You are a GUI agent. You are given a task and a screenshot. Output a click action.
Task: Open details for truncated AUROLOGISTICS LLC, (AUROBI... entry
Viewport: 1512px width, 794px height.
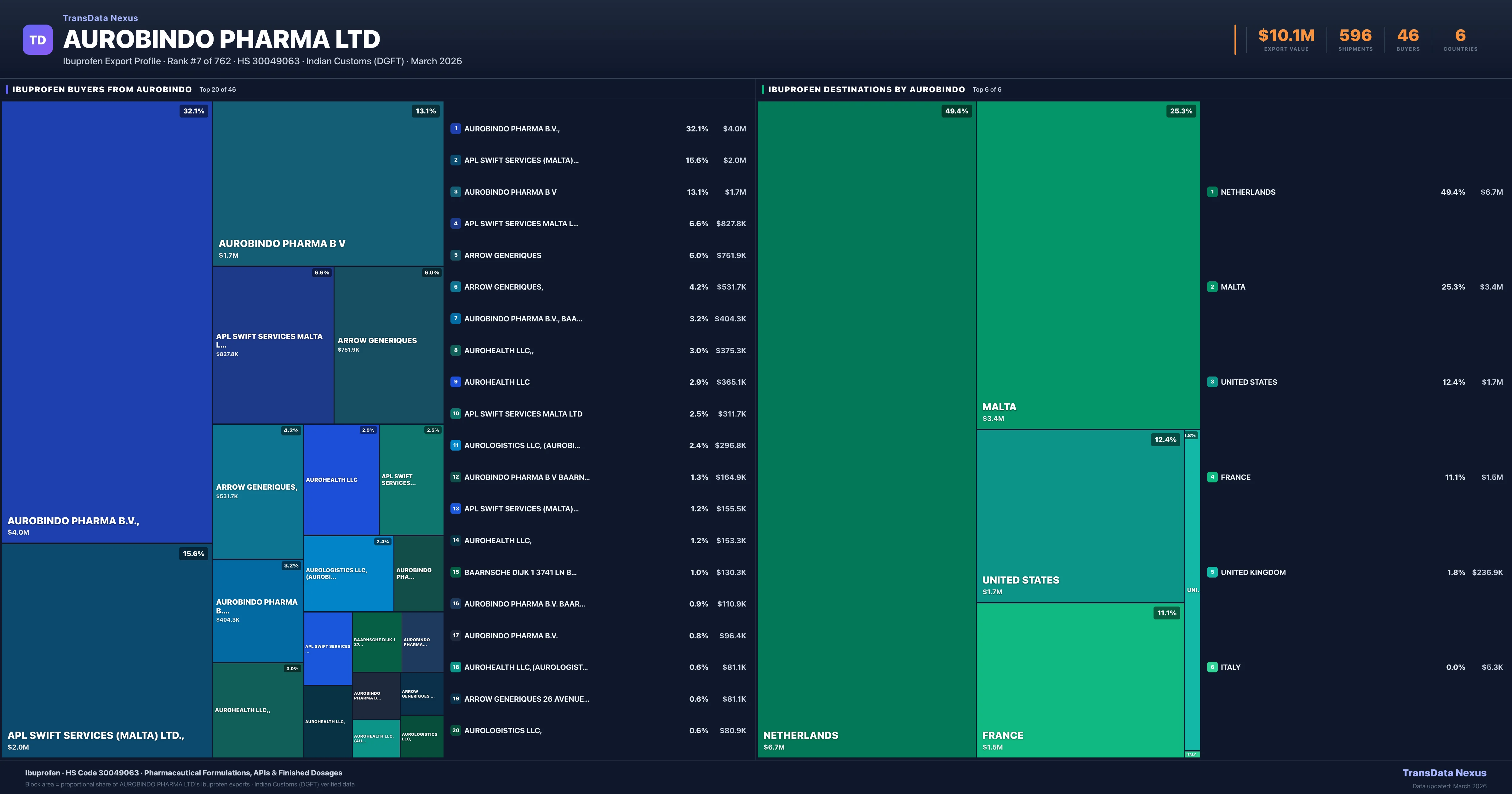[x=522, y=445]
